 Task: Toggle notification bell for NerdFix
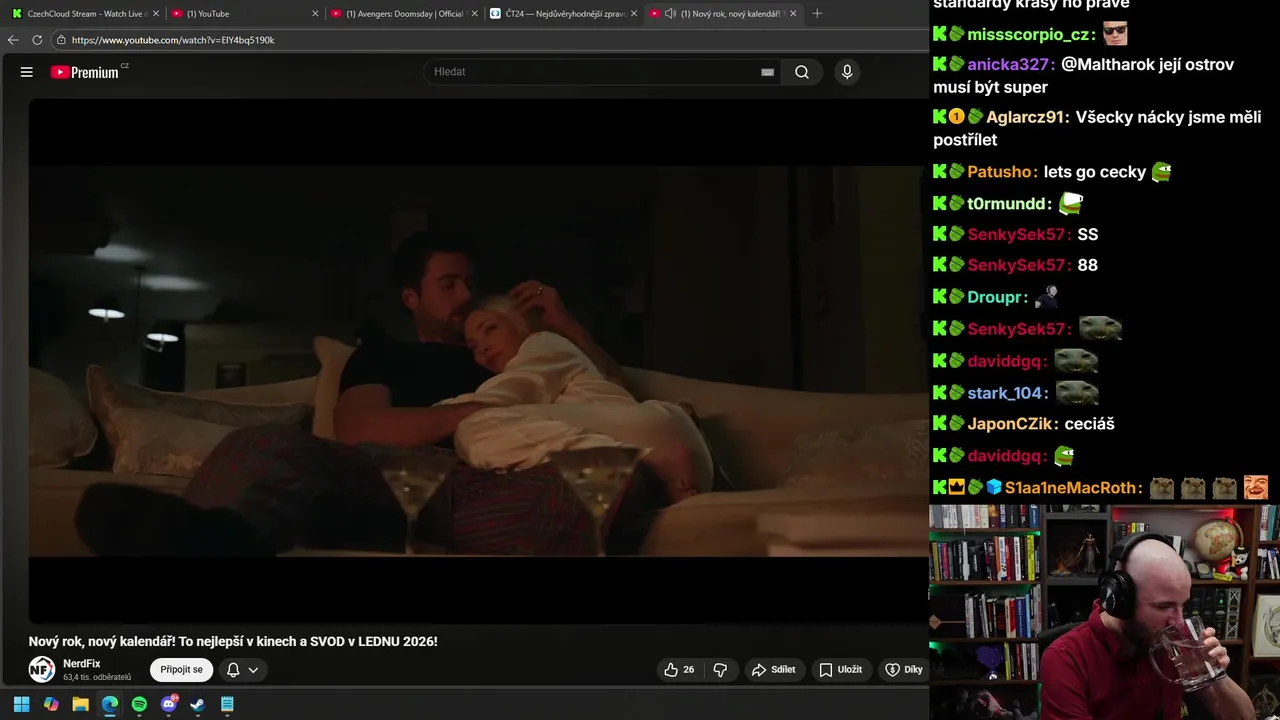(x=233, y=670)
